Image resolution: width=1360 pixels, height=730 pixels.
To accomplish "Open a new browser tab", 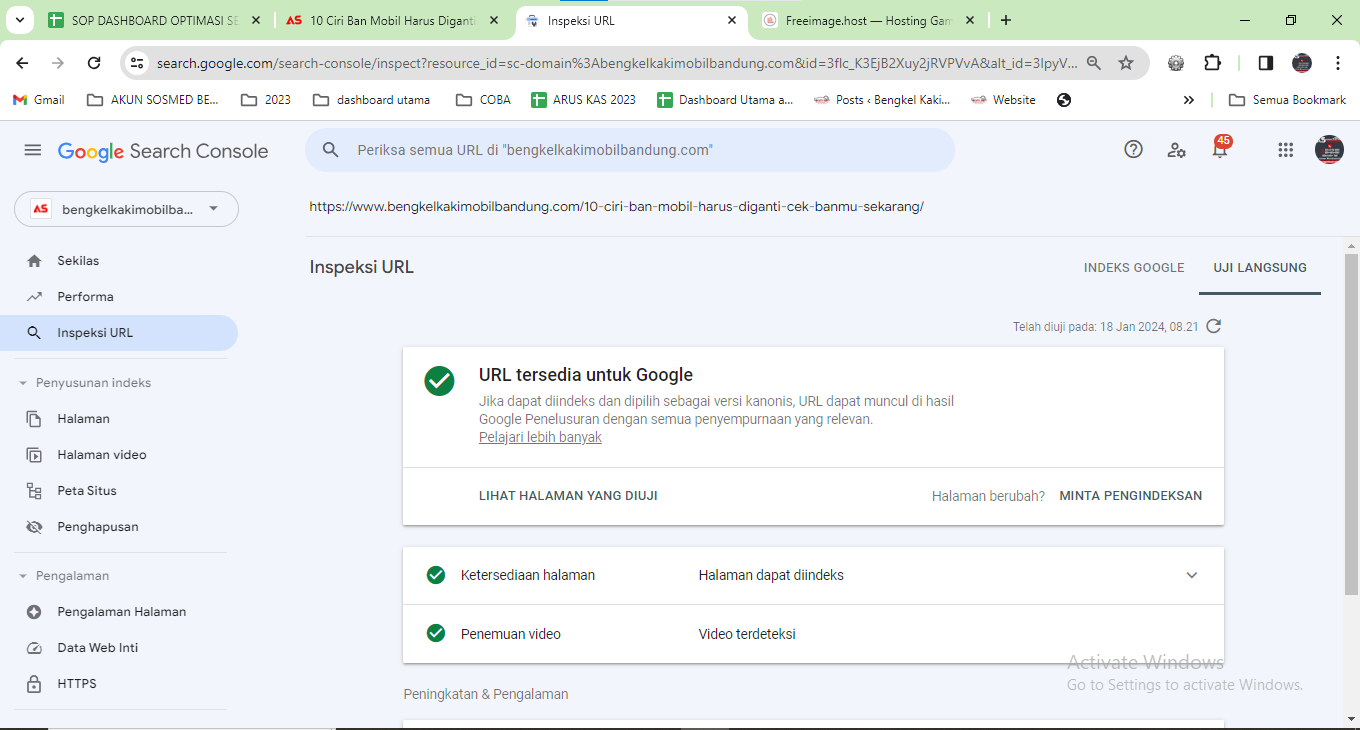I will [x=1006, y=20].
